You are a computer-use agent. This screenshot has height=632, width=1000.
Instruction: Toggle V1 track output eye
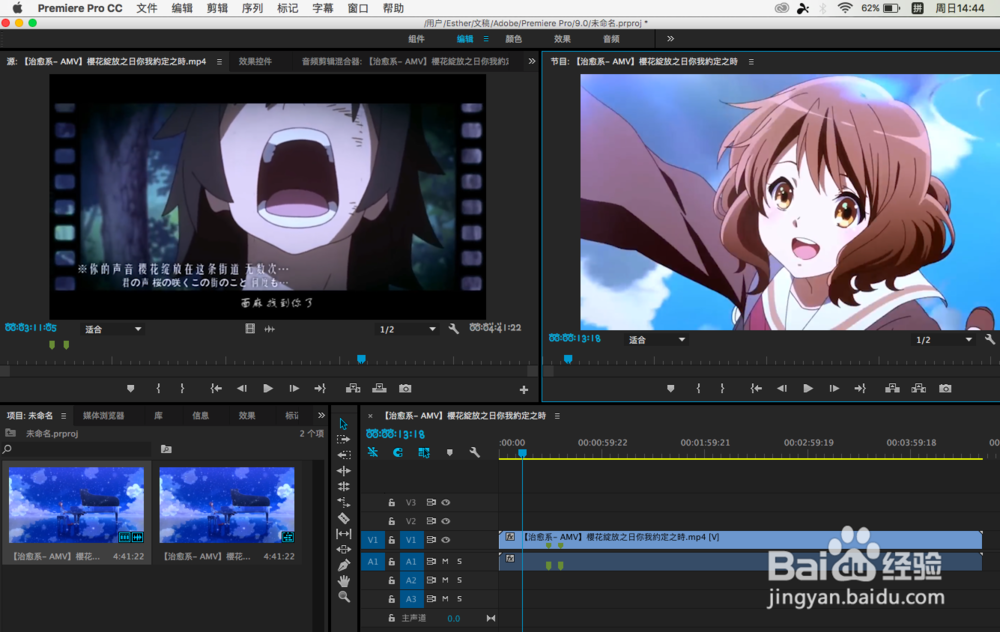[x=446, y=540]
